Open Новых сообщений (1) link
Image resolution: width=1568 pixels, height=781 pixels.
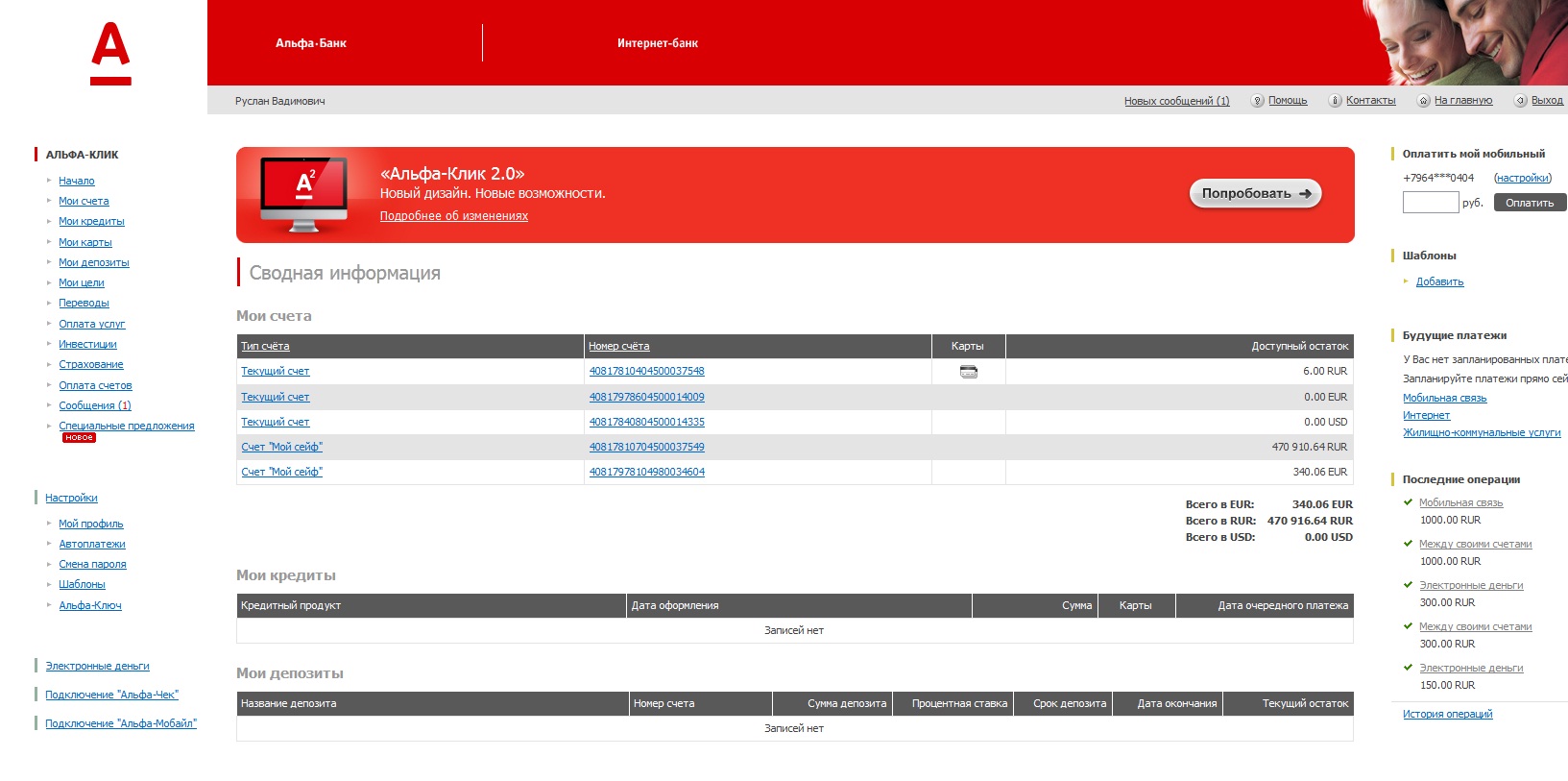(x=1177, y=101)
